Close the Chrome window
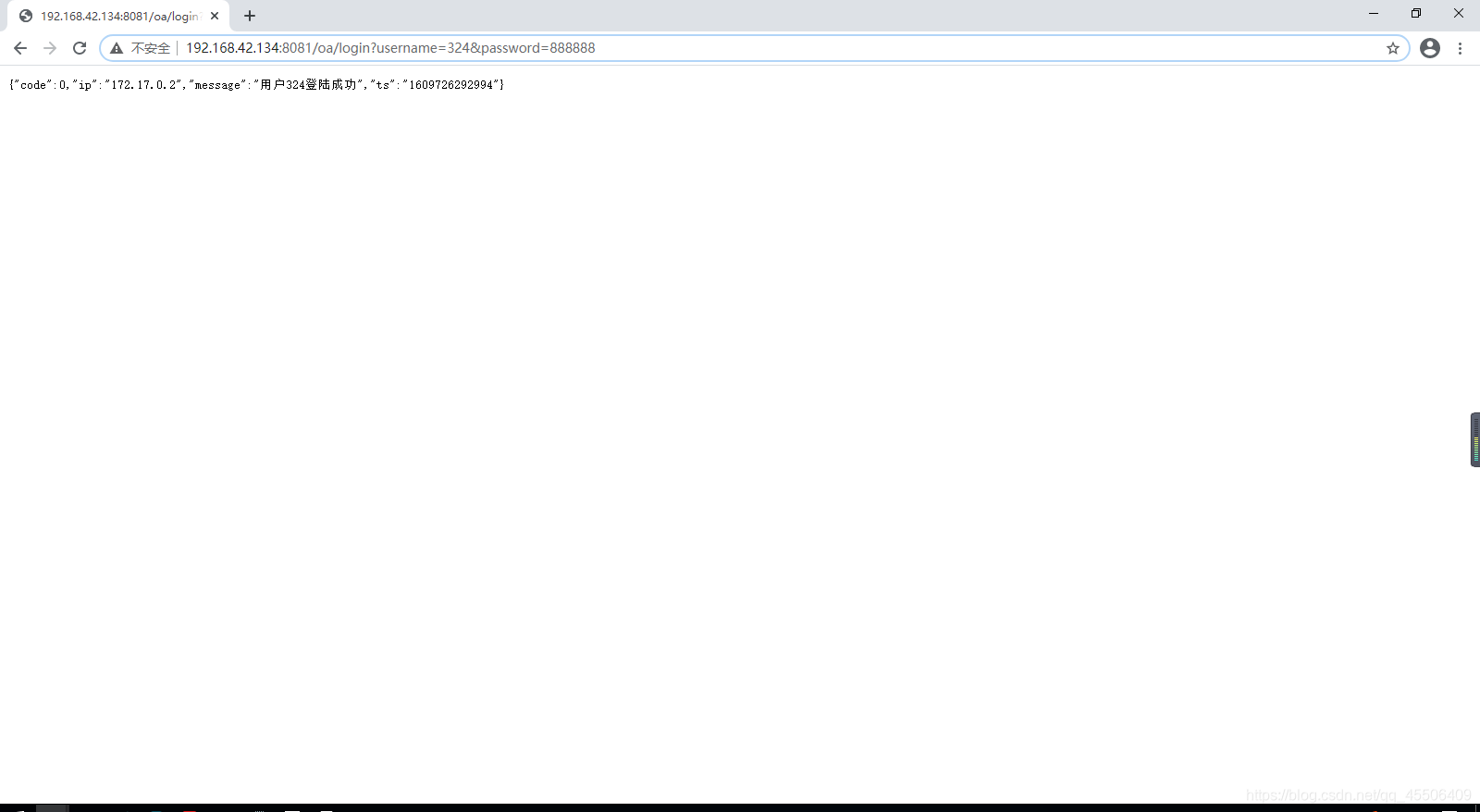This screenshot has width=1480, height=812. [1459, 13]
